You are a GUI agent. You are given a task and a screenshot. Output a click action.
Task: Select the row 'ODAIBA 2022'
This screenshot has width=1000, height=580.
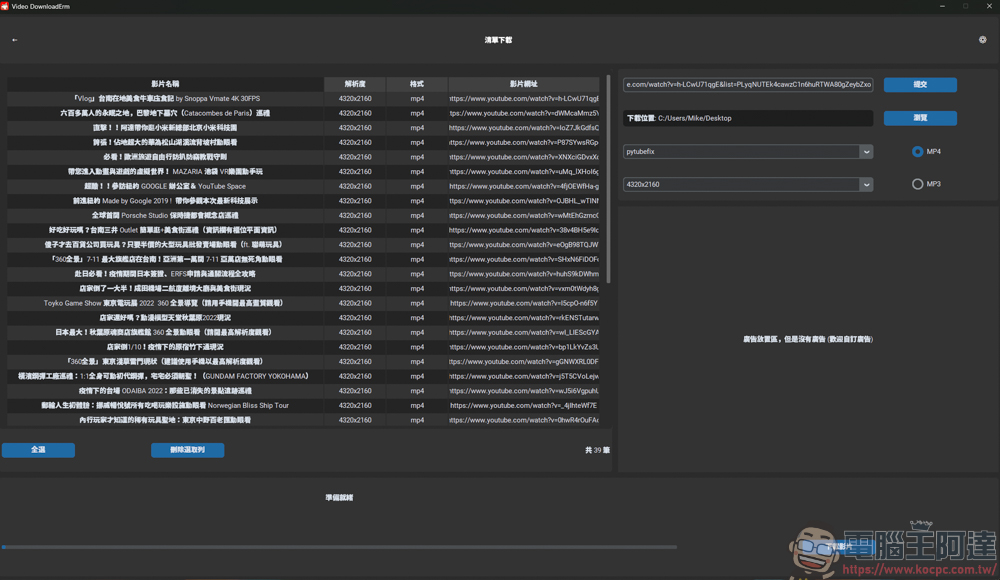pyautogui.click(x=303, y=390)
